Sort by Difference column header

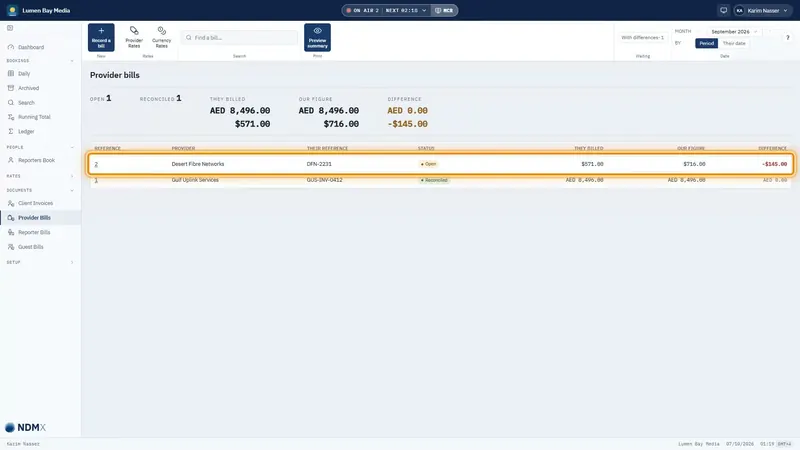(x=772, y=148)
